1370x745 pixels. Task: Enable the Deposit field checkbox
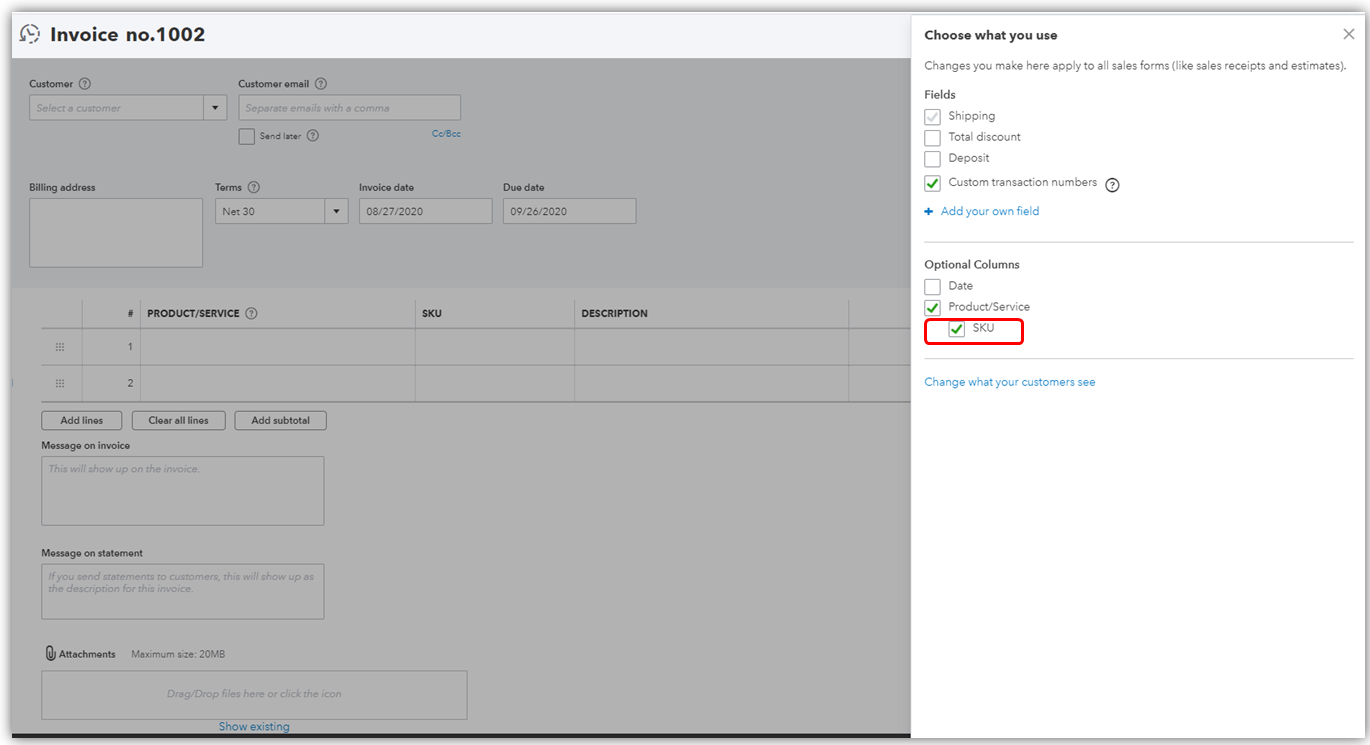933,159
